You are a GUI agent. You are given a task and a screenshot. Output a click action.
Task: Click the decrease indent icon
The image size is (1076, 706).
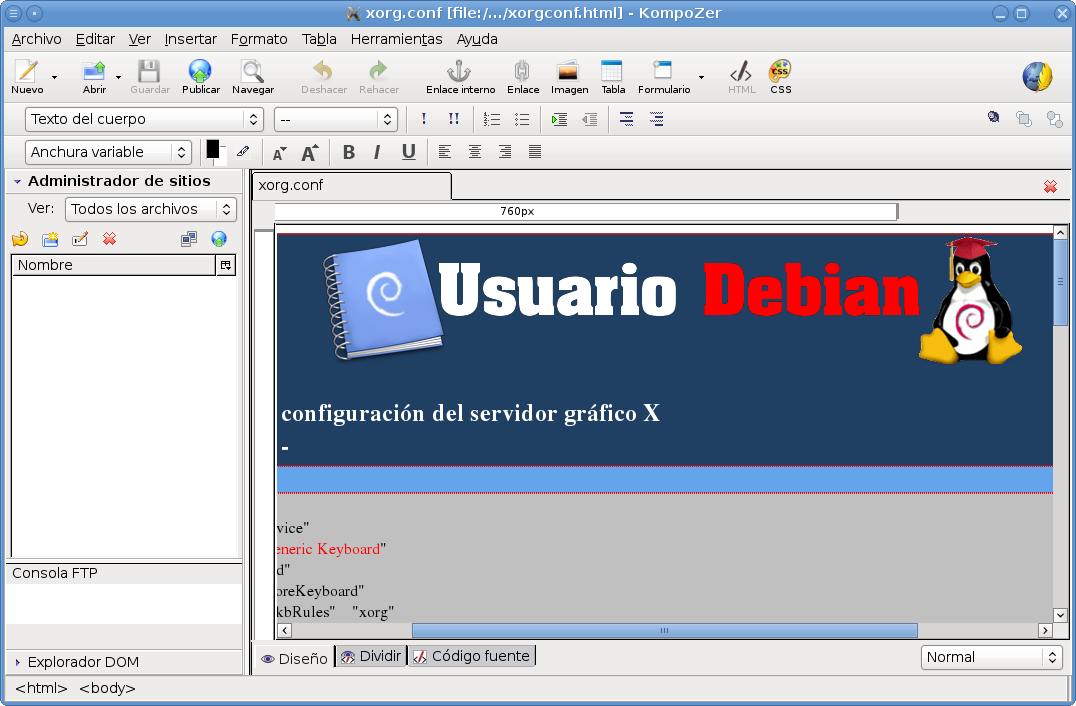(x=589, y=119)
